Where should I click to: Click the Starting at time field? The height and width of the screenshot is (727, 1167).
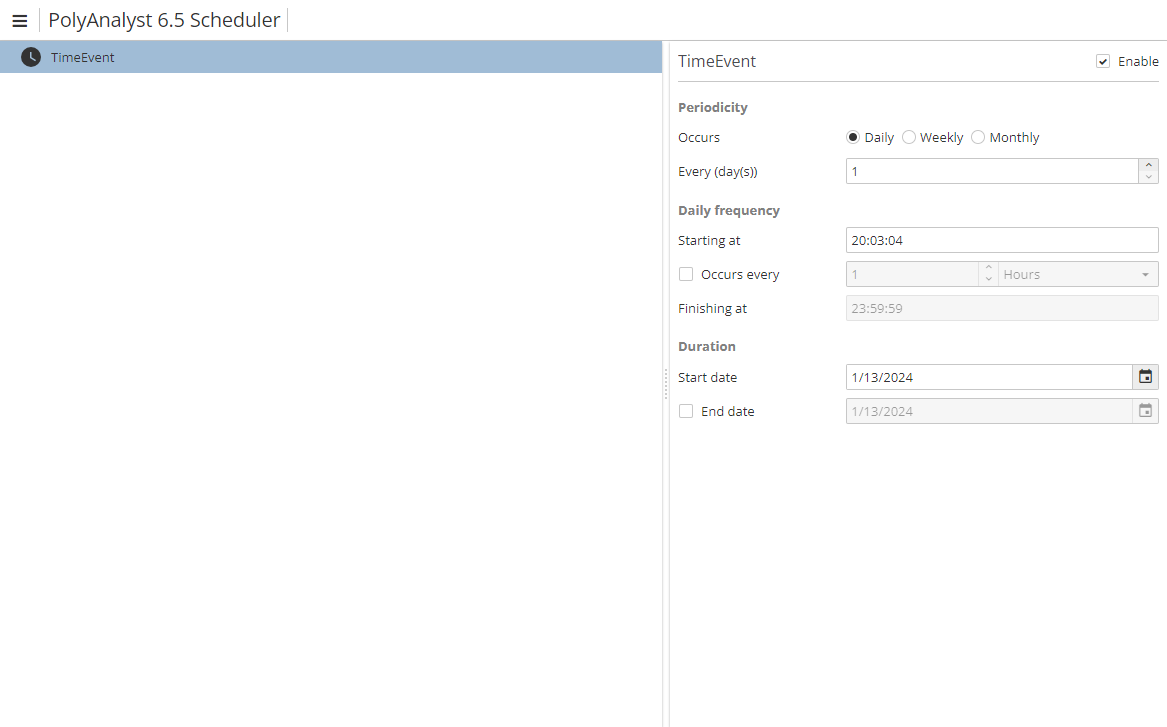(1000, 240)
